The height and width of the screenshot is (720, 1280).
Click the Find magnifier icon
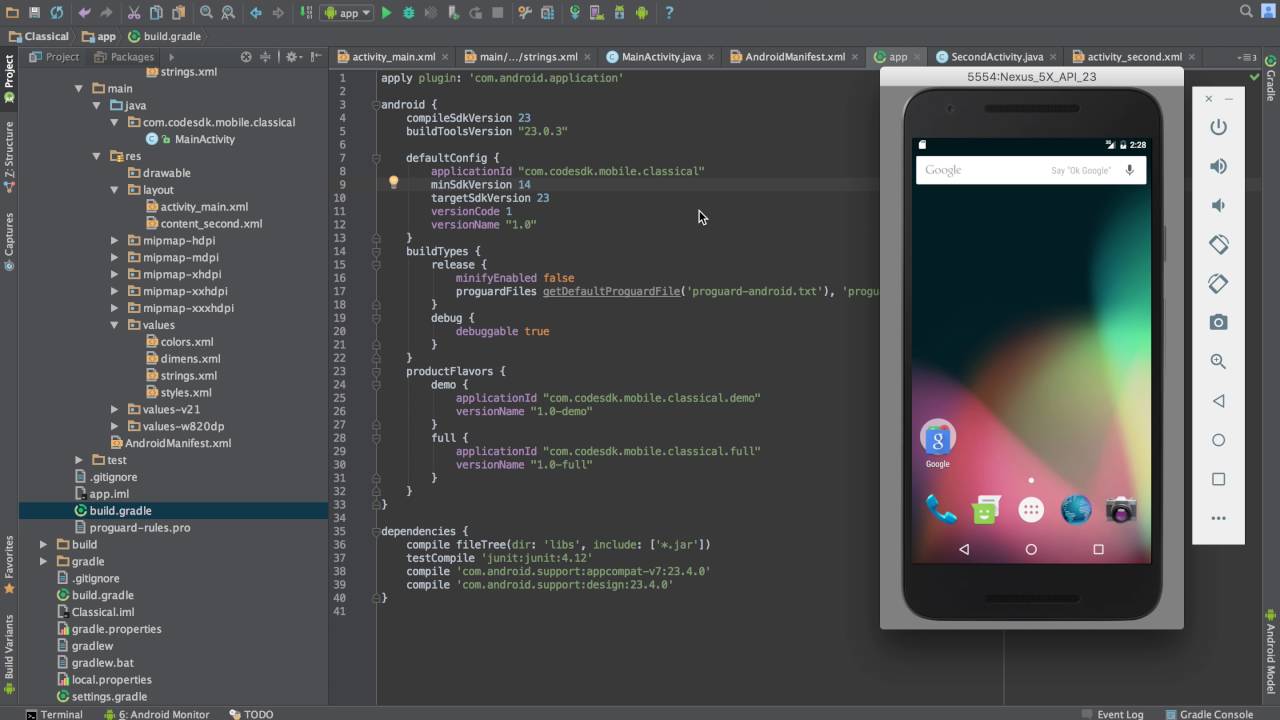[x=206, y=13]
